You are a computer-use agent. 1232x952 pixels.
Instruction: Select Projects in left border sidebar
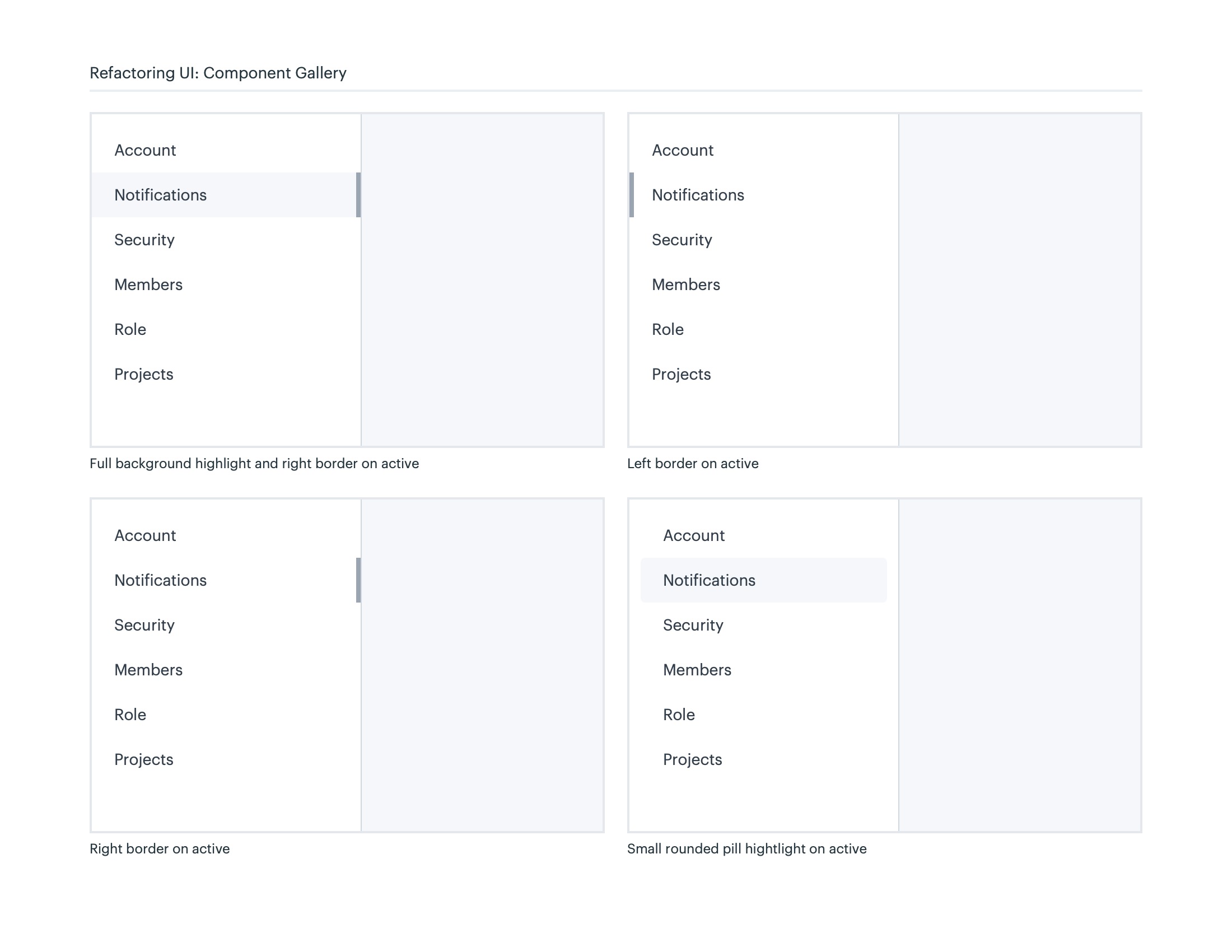pyautogui.click(x=681, y=375)
